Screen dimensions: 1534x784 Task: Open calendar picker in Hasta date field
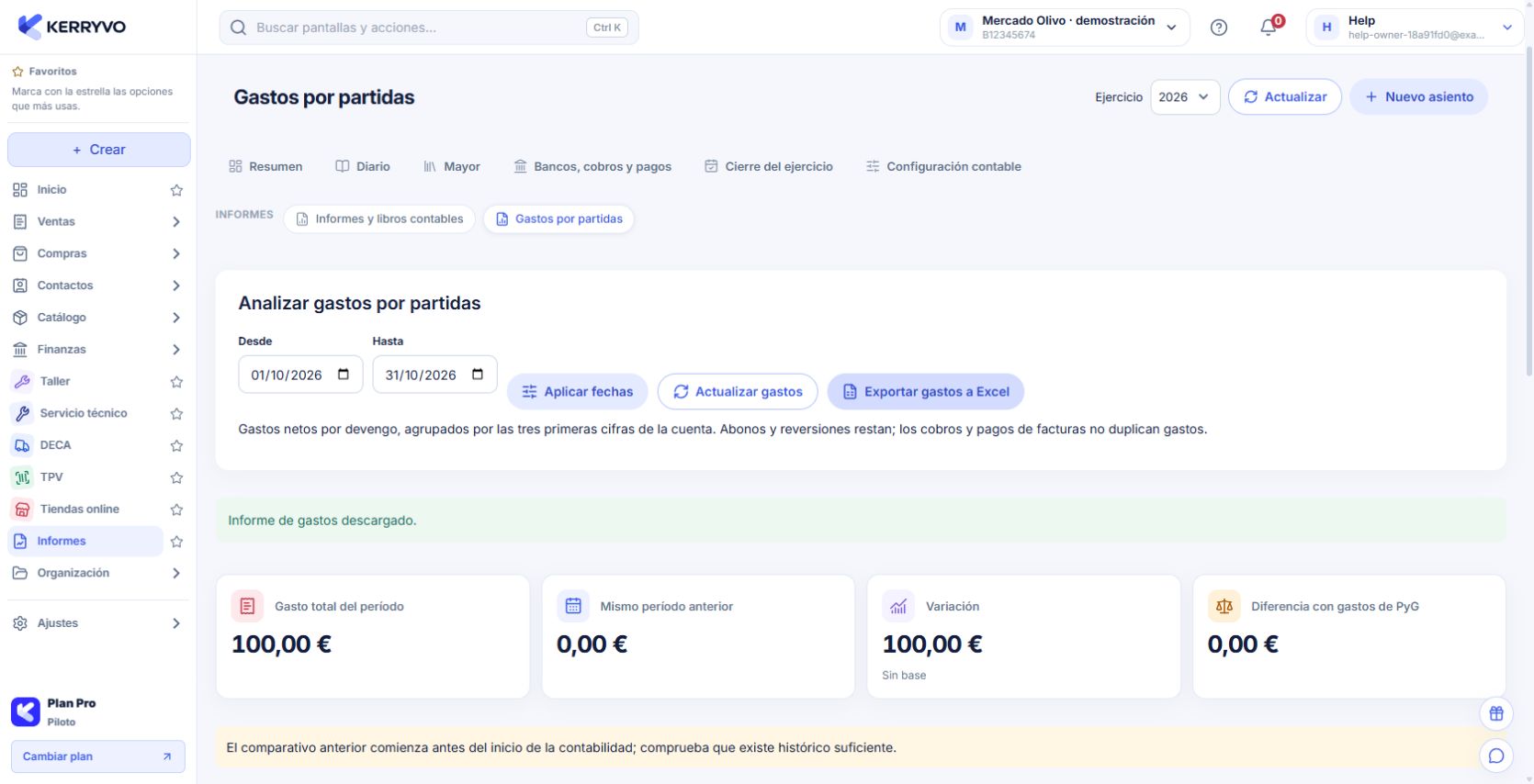[478, 375]
